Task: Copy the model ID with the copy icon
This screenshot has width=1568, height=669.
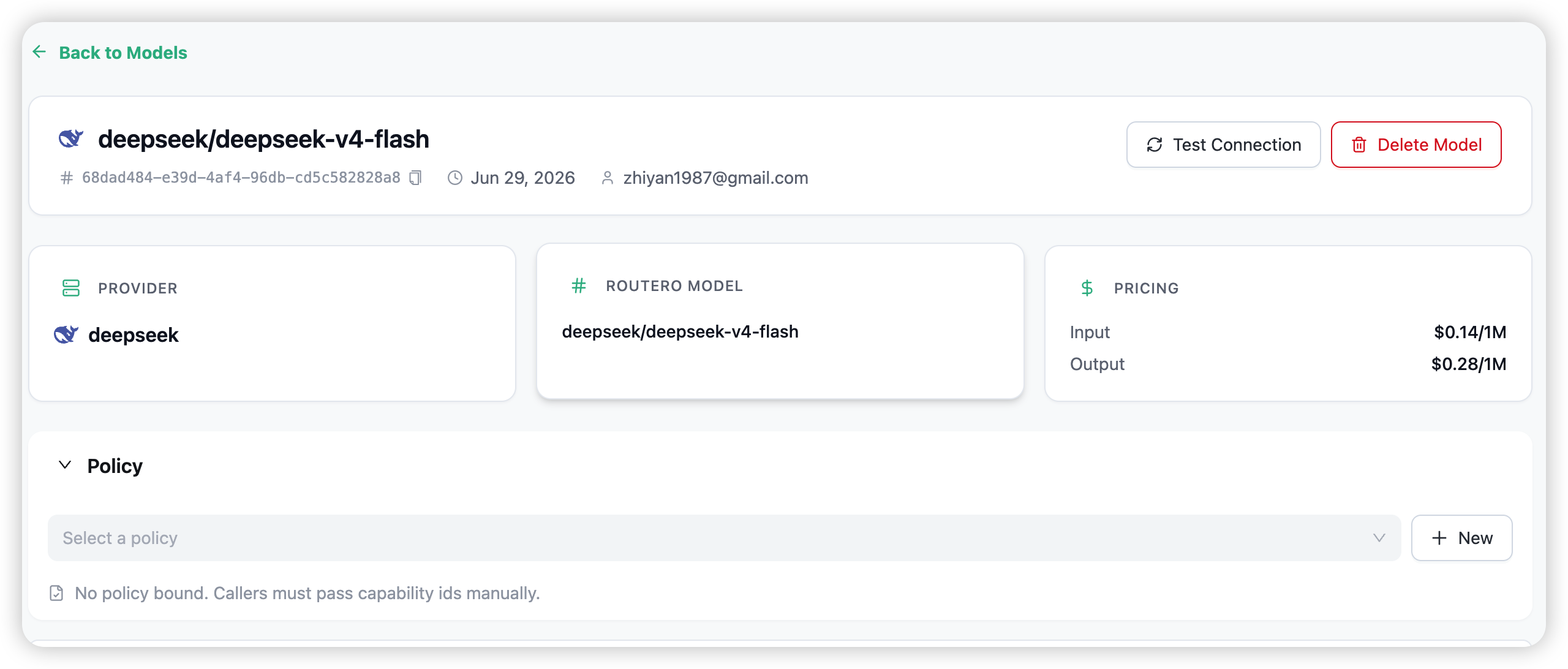Action: pyautogui.click(x=415, y=178)
